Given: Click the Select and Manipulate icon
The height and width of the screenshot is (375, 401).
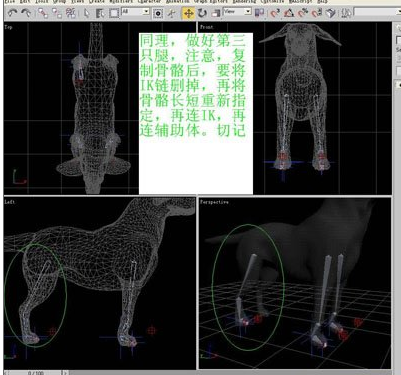Looking at the screenshot, I should [172, 13].
